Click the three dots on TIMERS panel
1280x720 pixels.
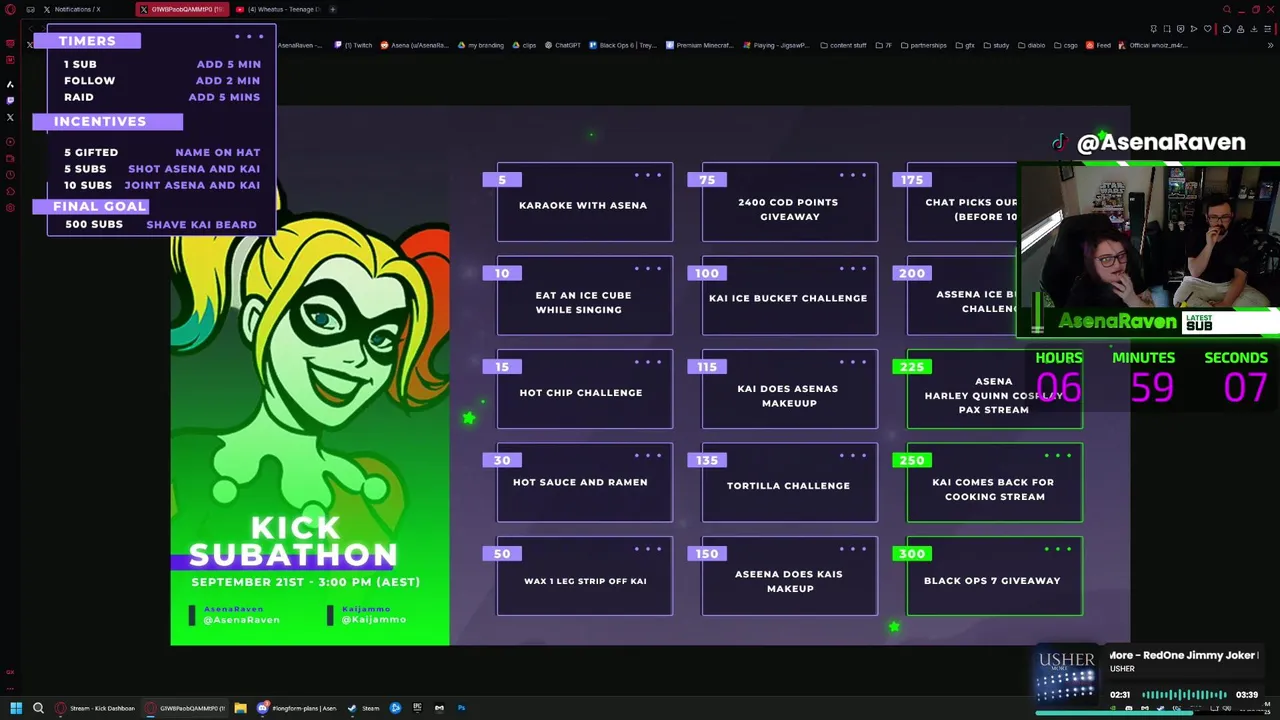click(x=248, y=37)
